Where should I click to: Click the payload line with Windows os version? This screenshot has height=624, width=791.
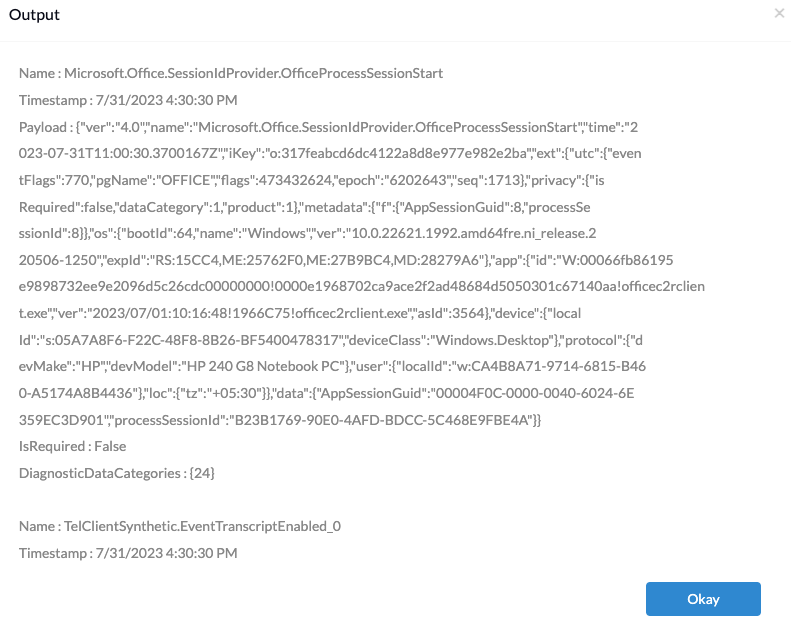[x=307, y=233]
